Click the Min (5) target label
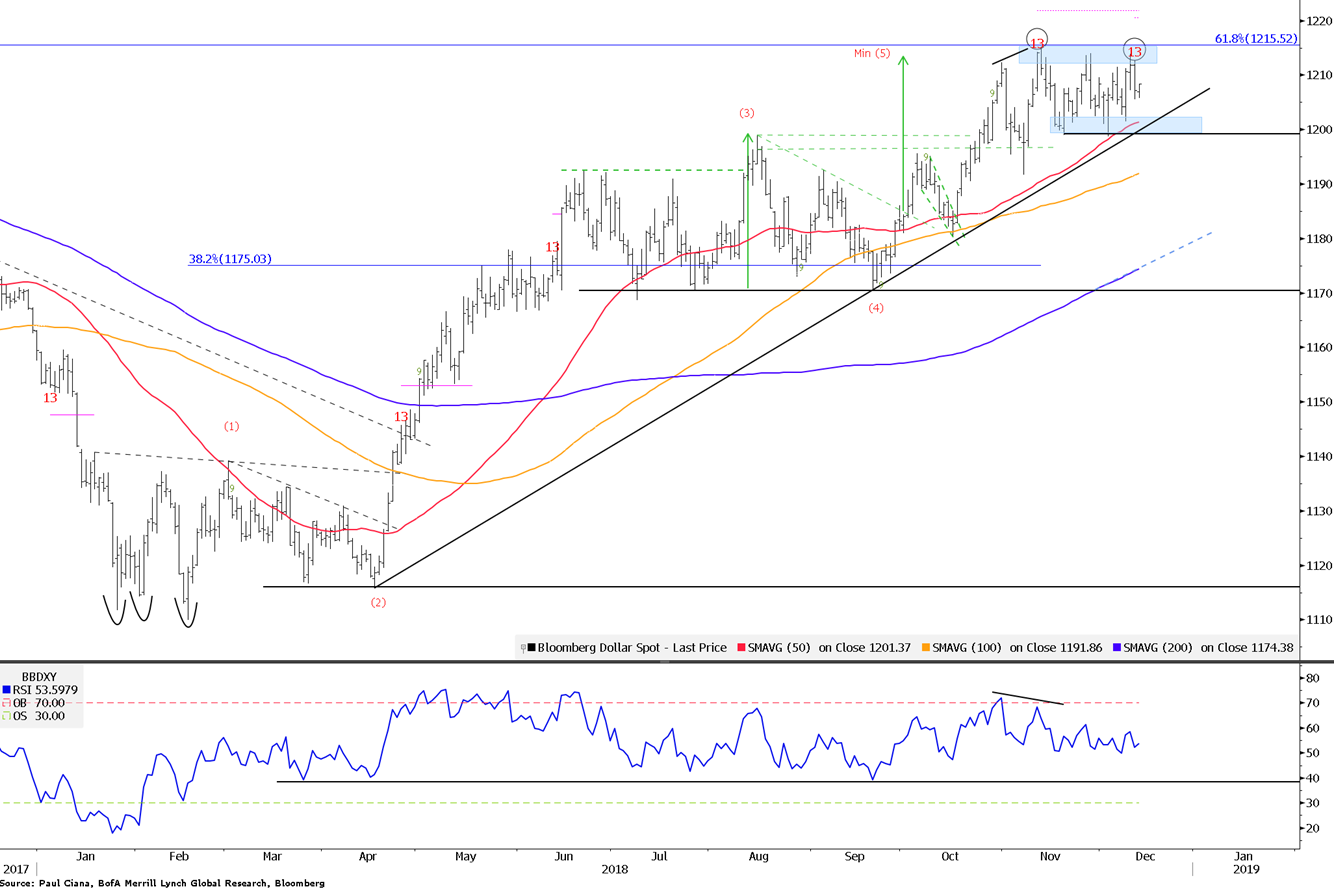This screenshot has width=1334, height=889. [871, 52]
